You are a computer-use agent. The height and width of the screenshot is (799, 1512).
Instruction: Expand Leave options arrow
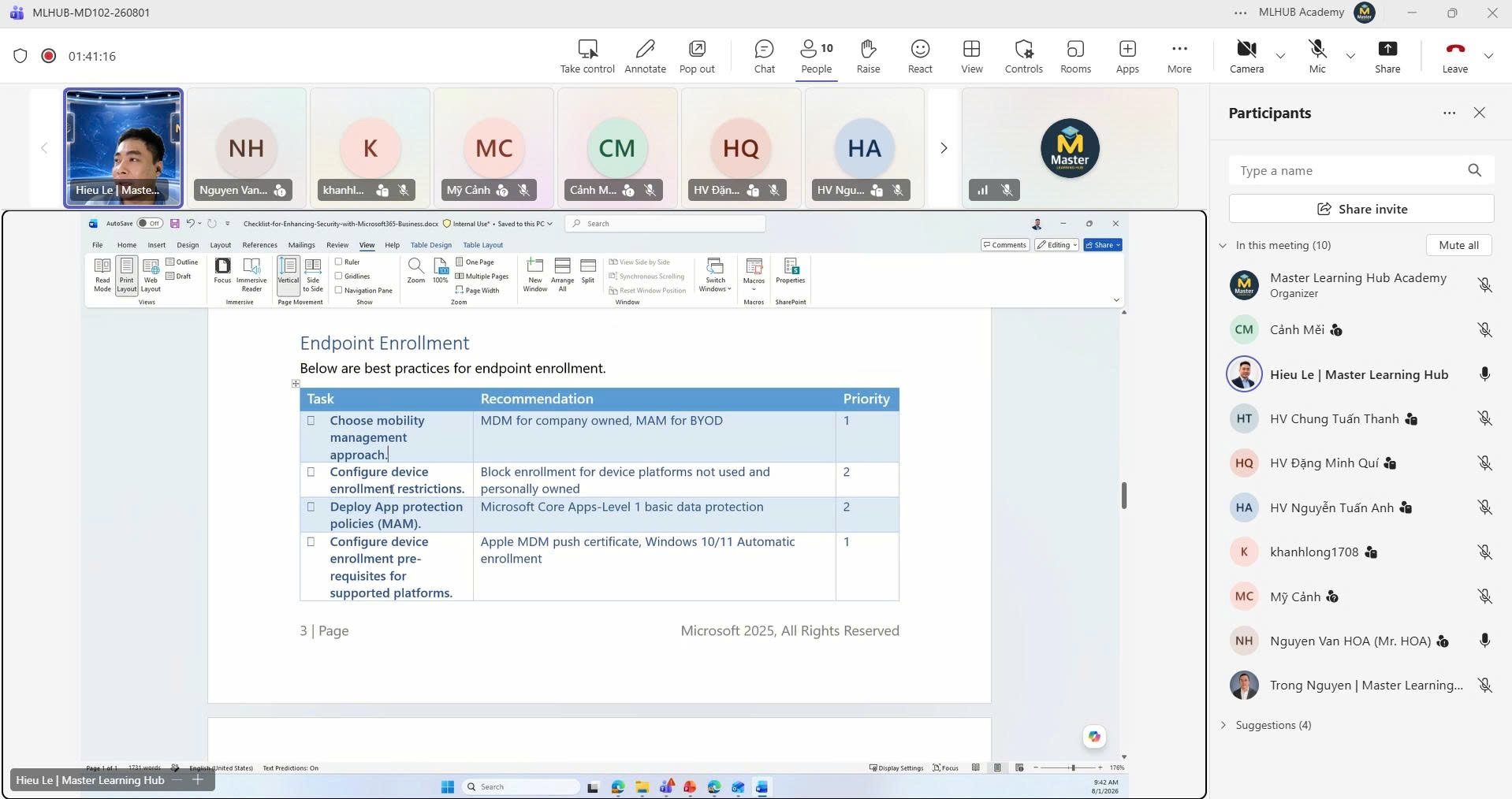(1488, 56)
